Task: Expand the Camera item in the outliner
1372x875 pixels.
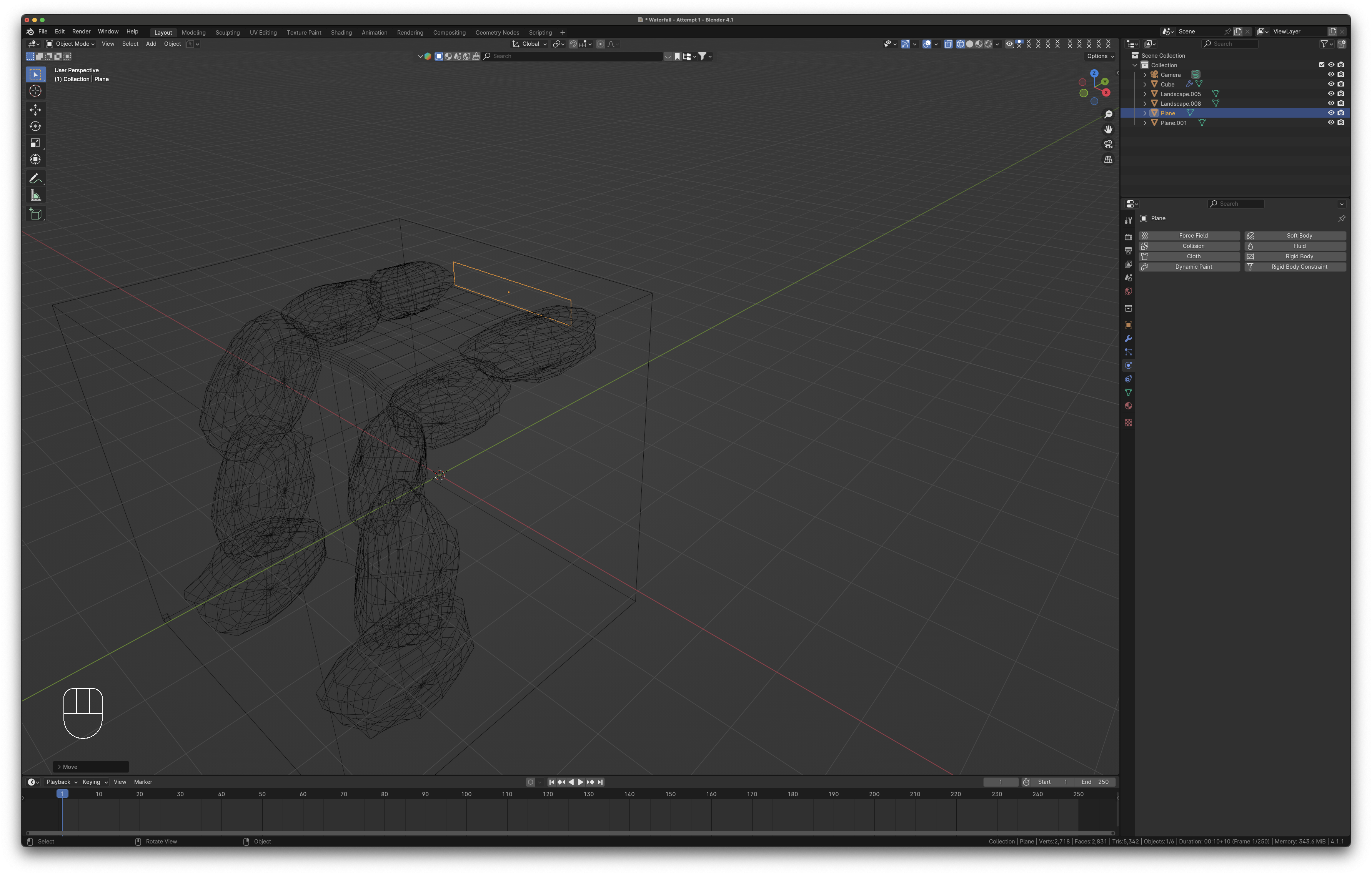Action: [1145, 75]
